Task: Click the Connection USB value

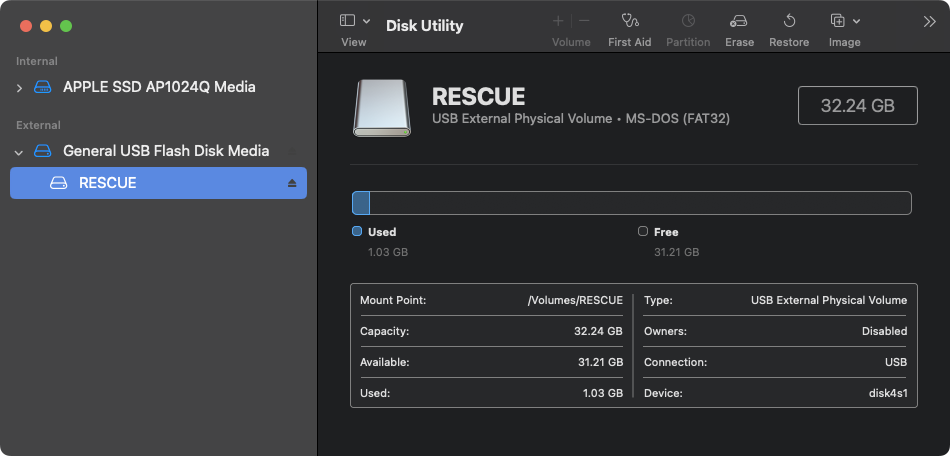Action: click(x=896, y=362)
